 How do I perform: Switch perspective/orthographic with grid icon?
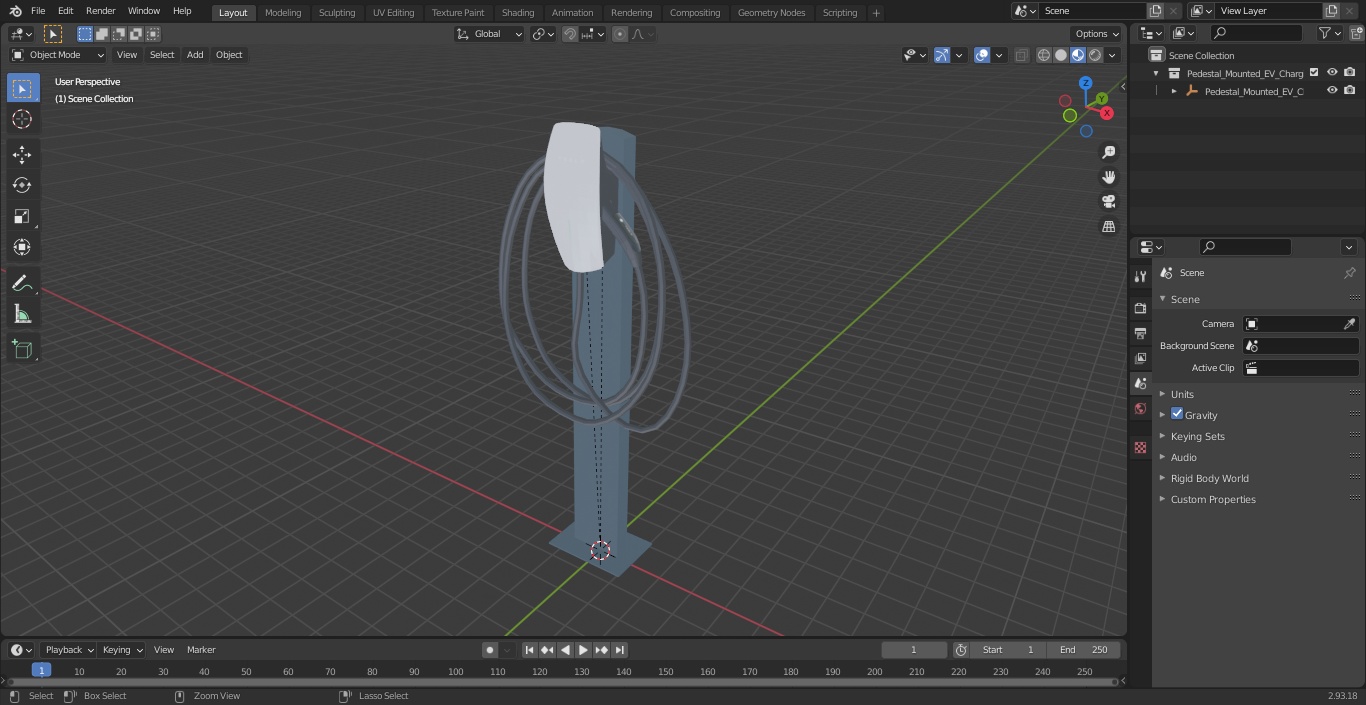[1108, 227]
